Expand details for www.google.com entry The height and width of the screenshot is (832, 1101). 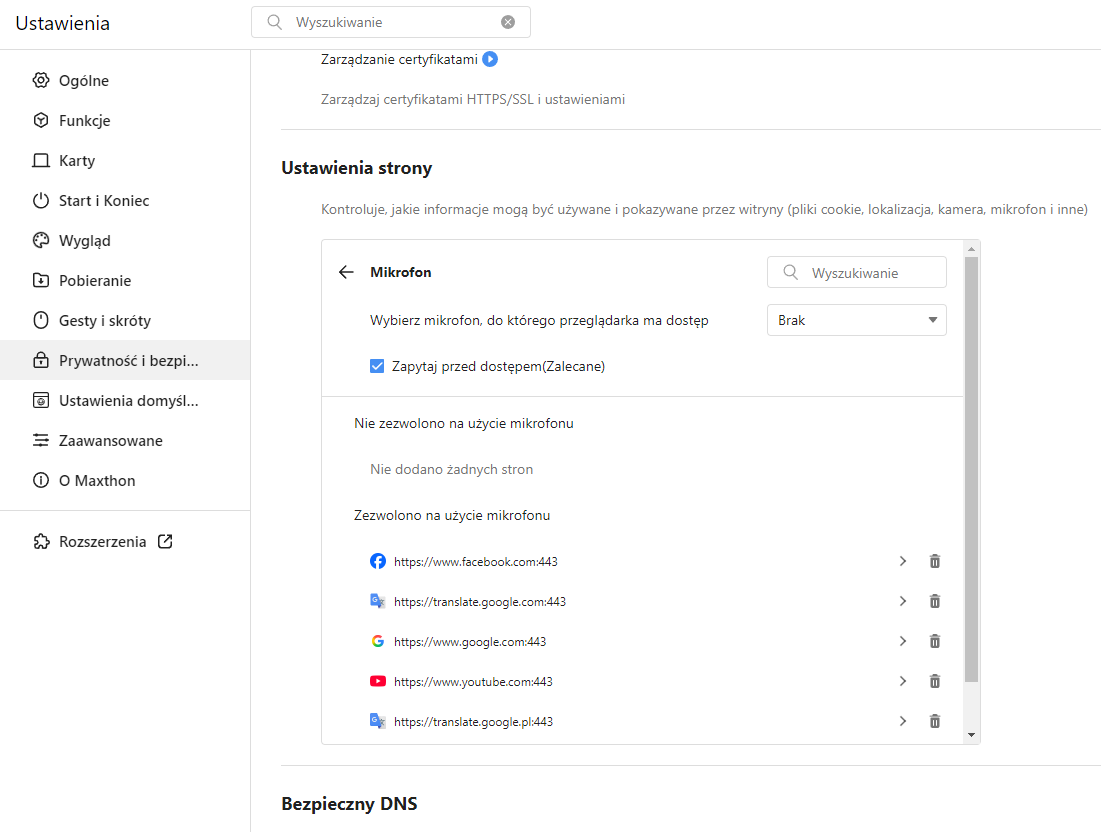point(903,641)
